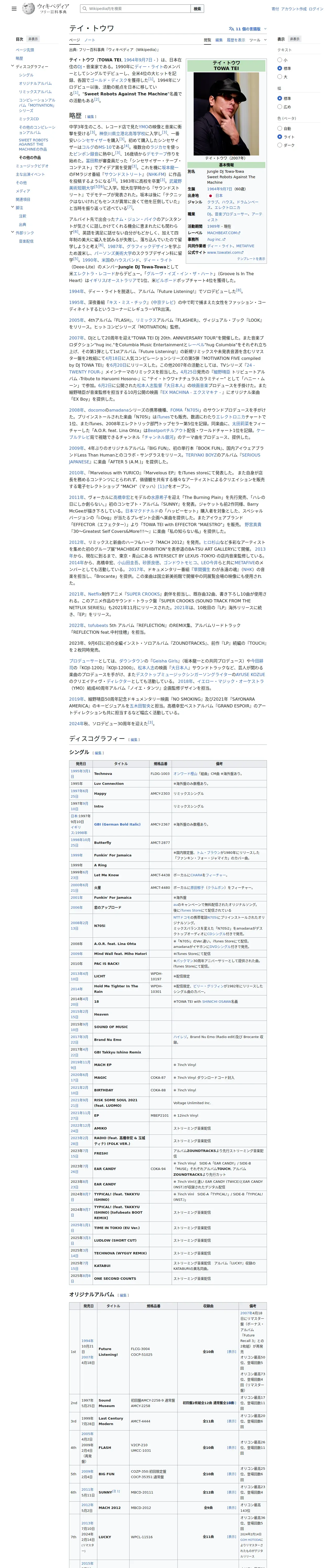The height and width of the screenshot is (1568, 336).
Task: Click external link icon after hug inc.
Action: click(223, 239)
